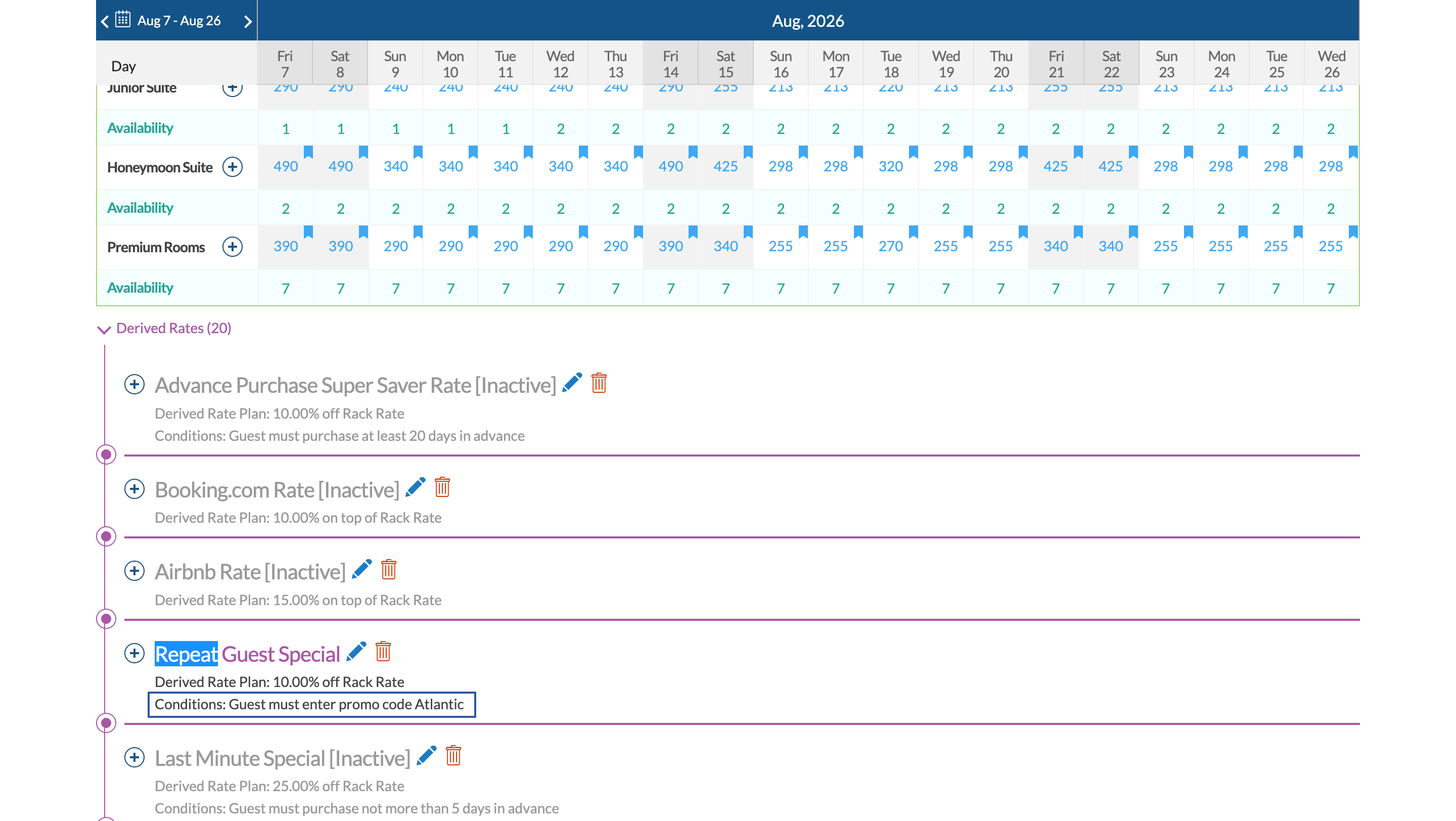
Task: Click Premium Rooms rate 270 on Tue 18
Action: [891, 246]
